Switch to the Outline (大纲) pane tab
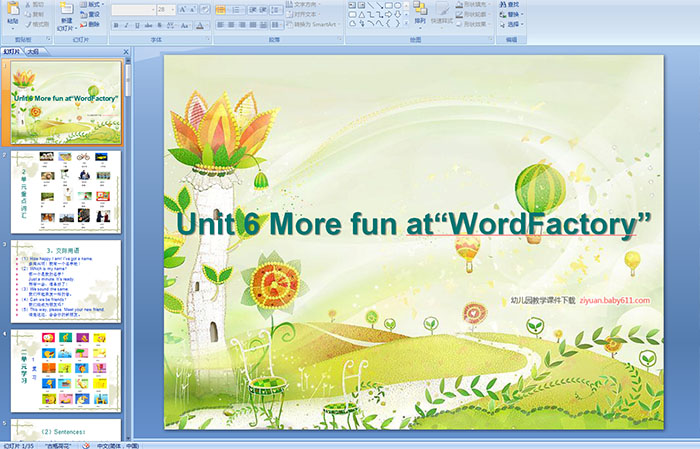 [33, 52]
